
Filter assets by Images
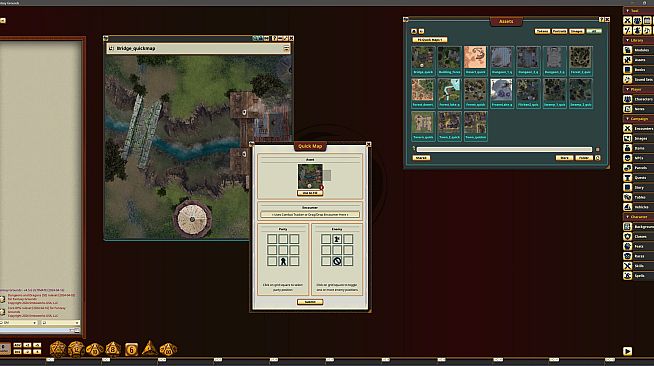[x=577, y=31]
